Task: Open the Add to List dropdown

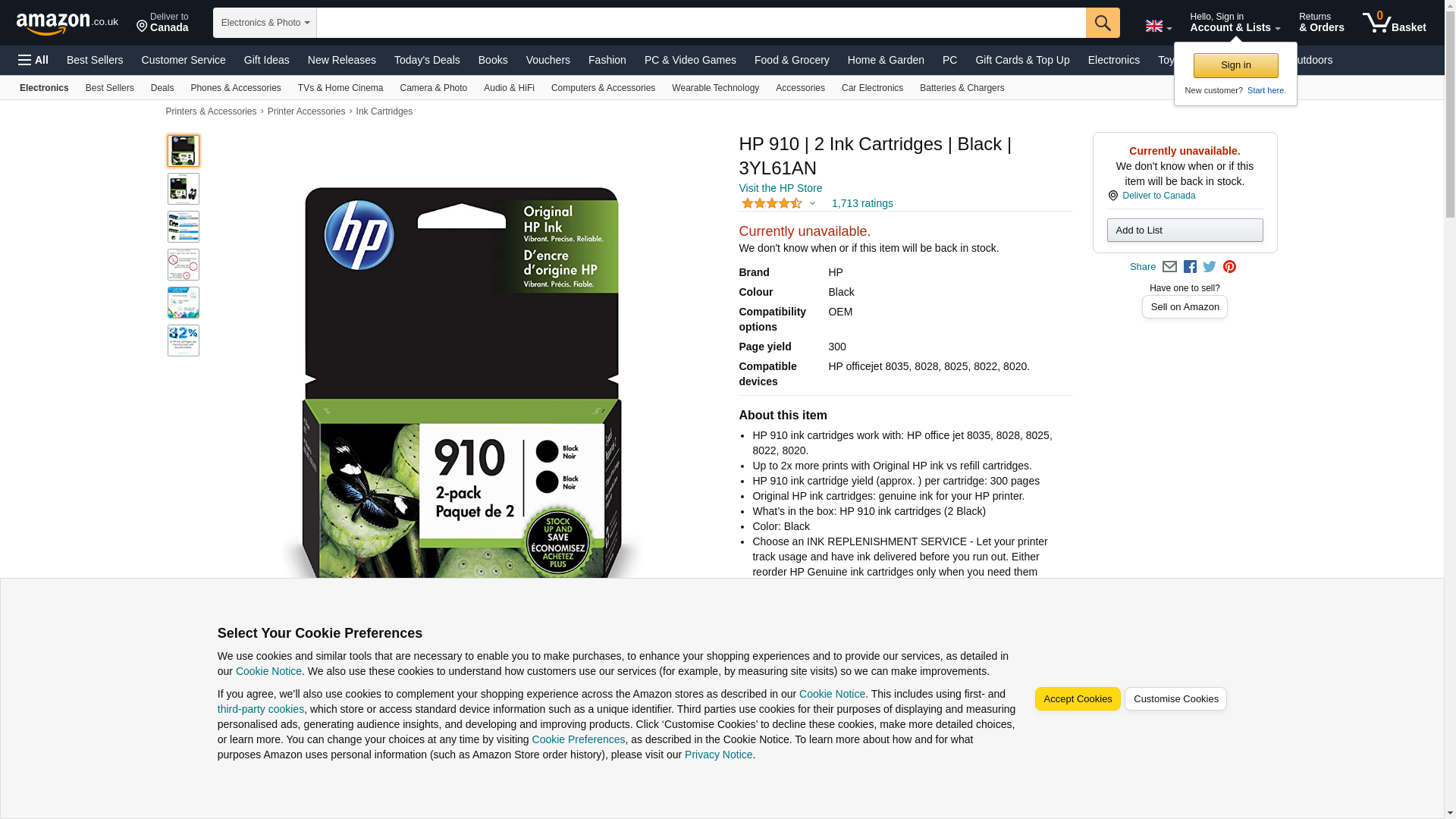Action: [1185, 231]
